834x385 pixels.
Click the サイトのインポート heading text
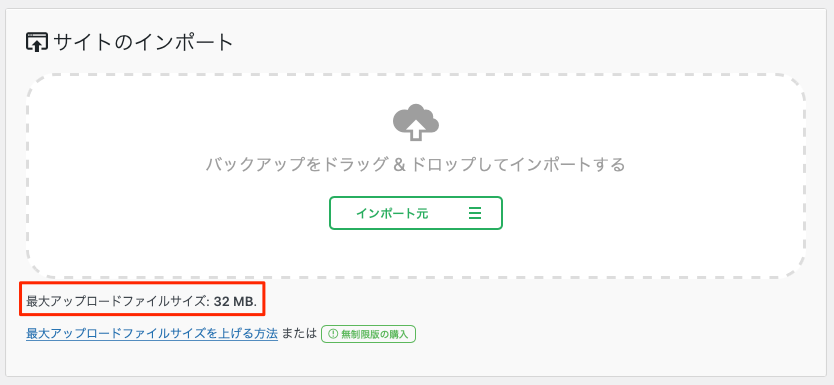click(144, 42)
